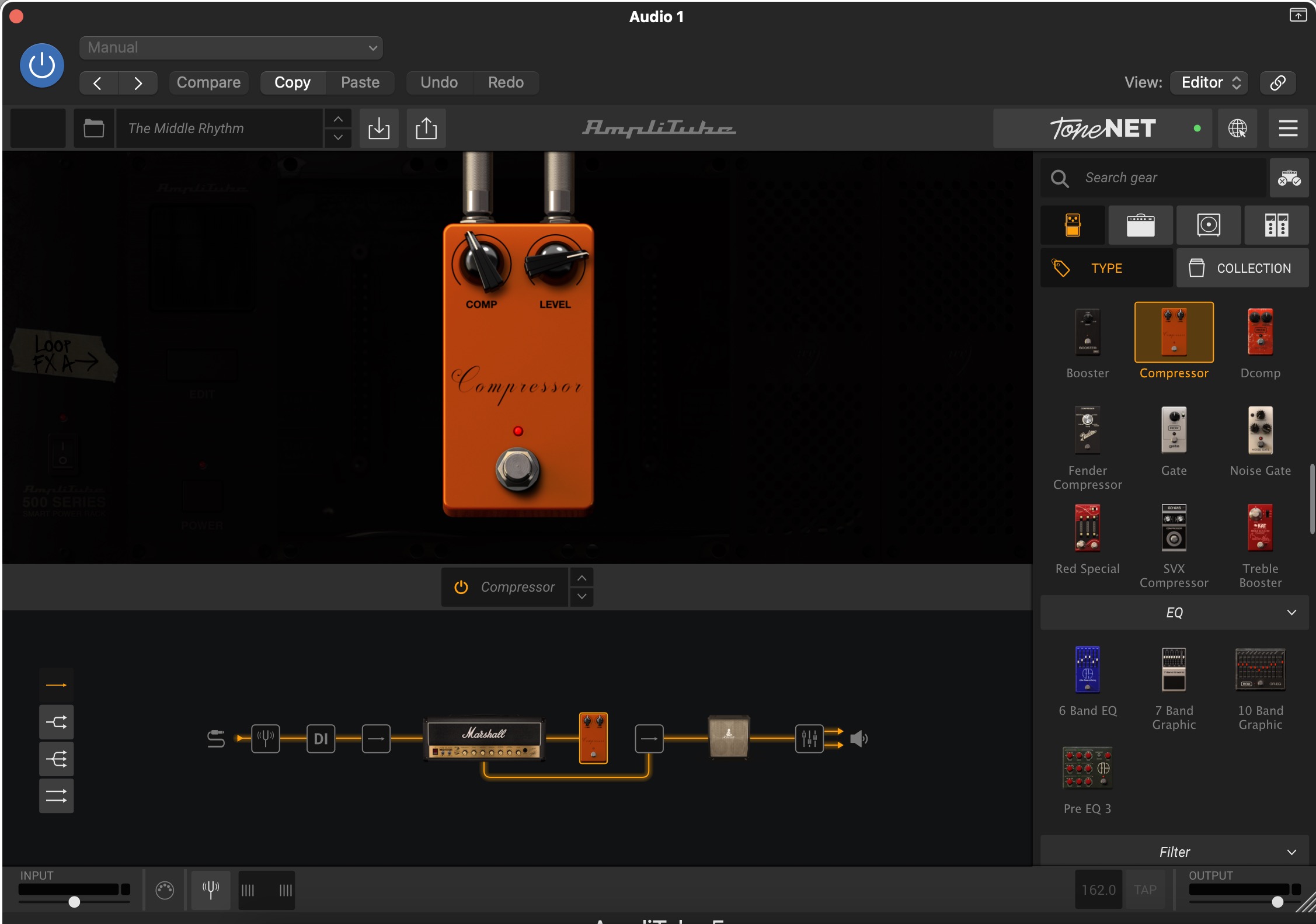
Task: Select the cabinet block in signal chain
Action: [728, 737]
